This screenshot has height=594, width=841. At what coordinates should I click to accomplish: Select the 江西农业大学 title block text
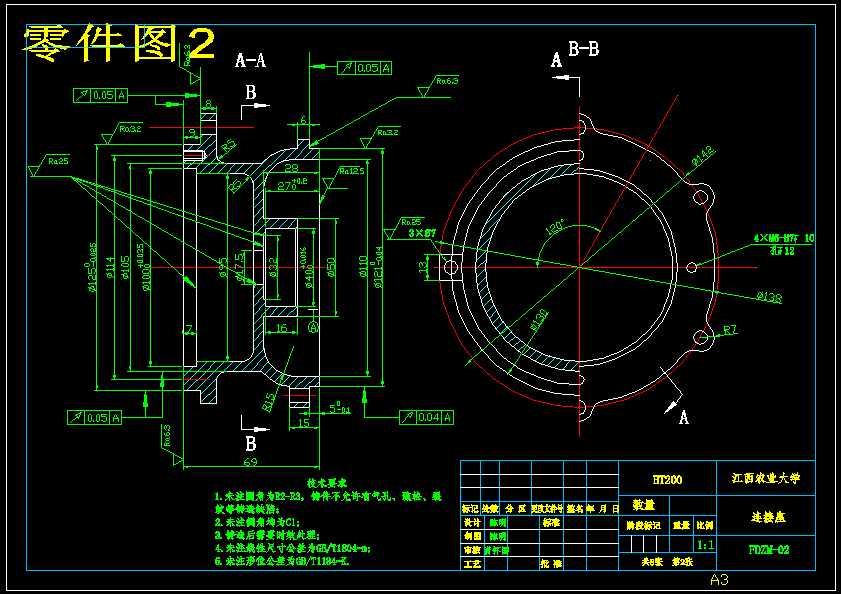[x=766, y=478]
